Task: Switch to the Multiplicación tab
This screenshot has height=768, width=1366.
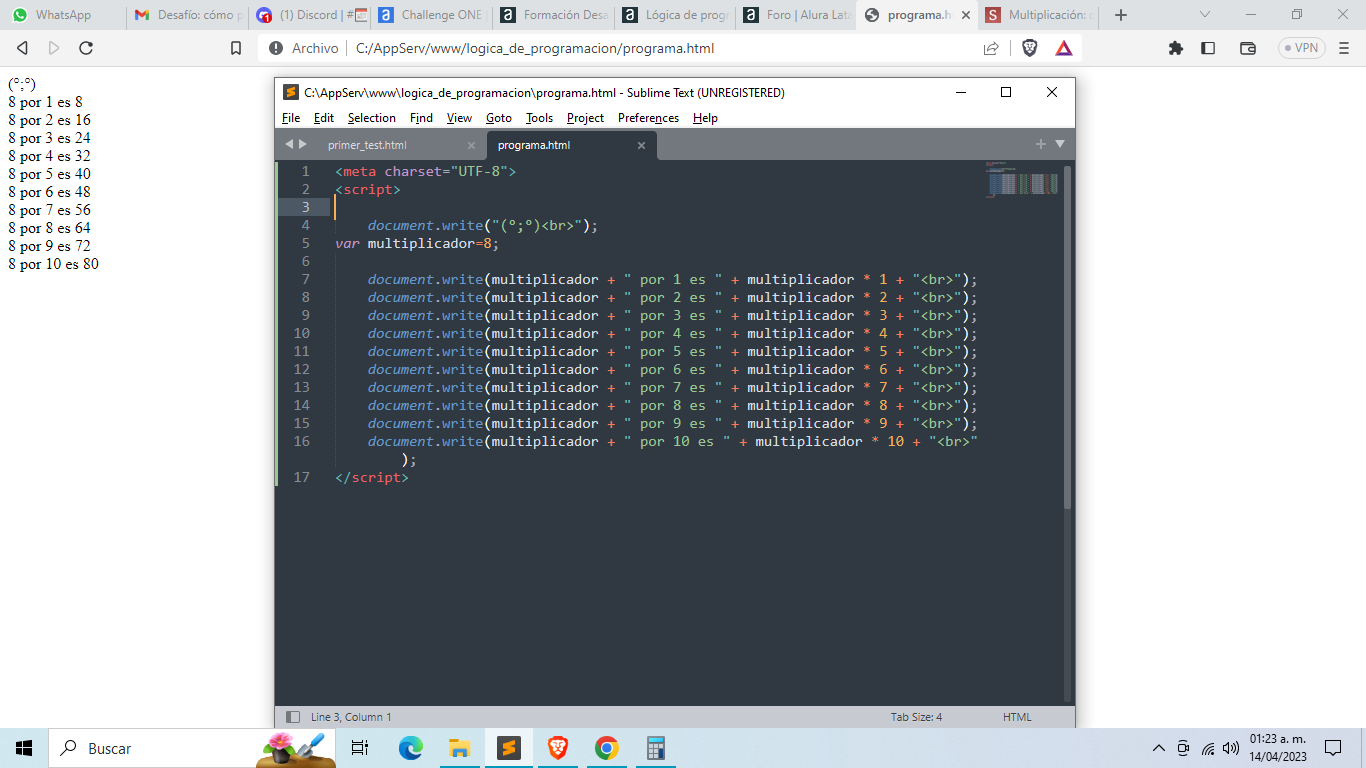Action: pyautogui.click(x=1041, y=15)
